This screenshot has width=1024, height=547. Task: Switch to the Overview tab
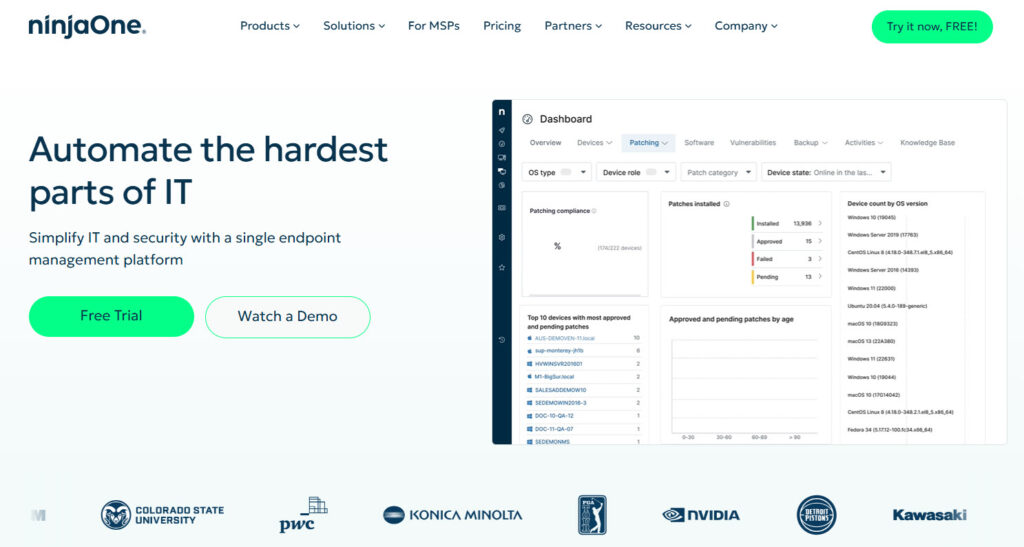pyautogui.click(x=545, y=142)
